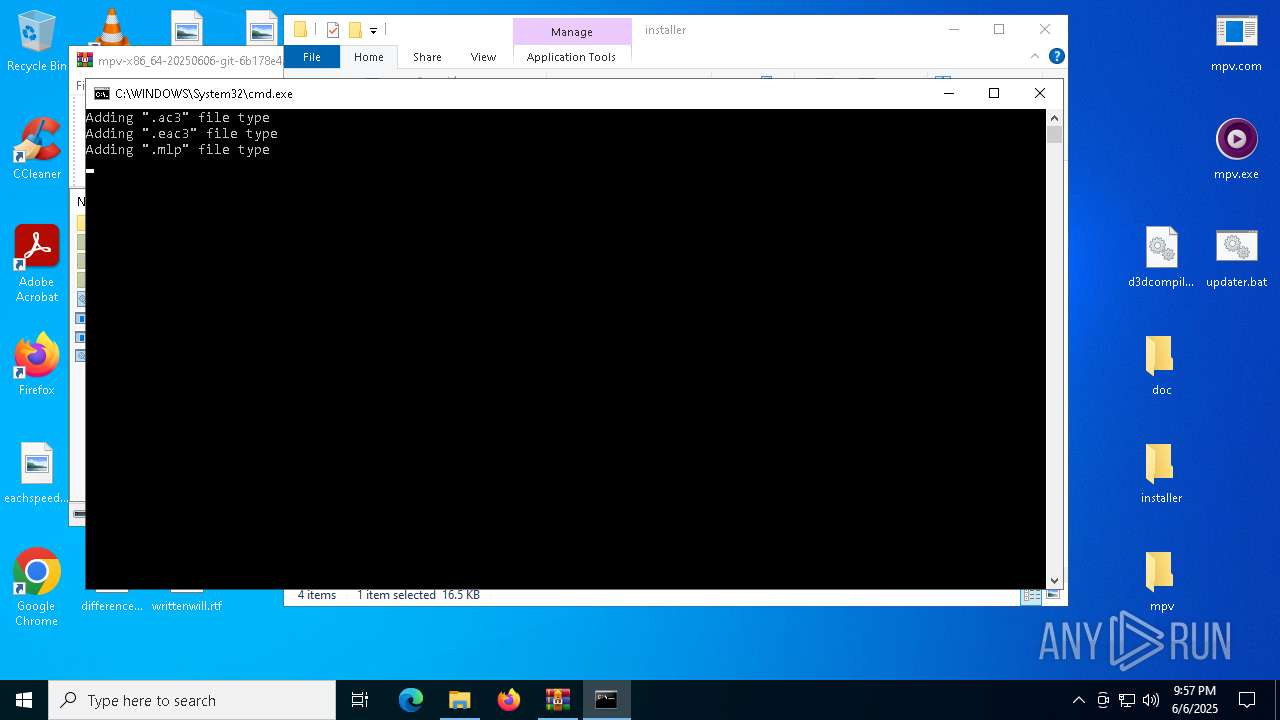Select the eachspeed image file on desktop
The width and height of the screenshot is (1280, 720).
[37, 473]
